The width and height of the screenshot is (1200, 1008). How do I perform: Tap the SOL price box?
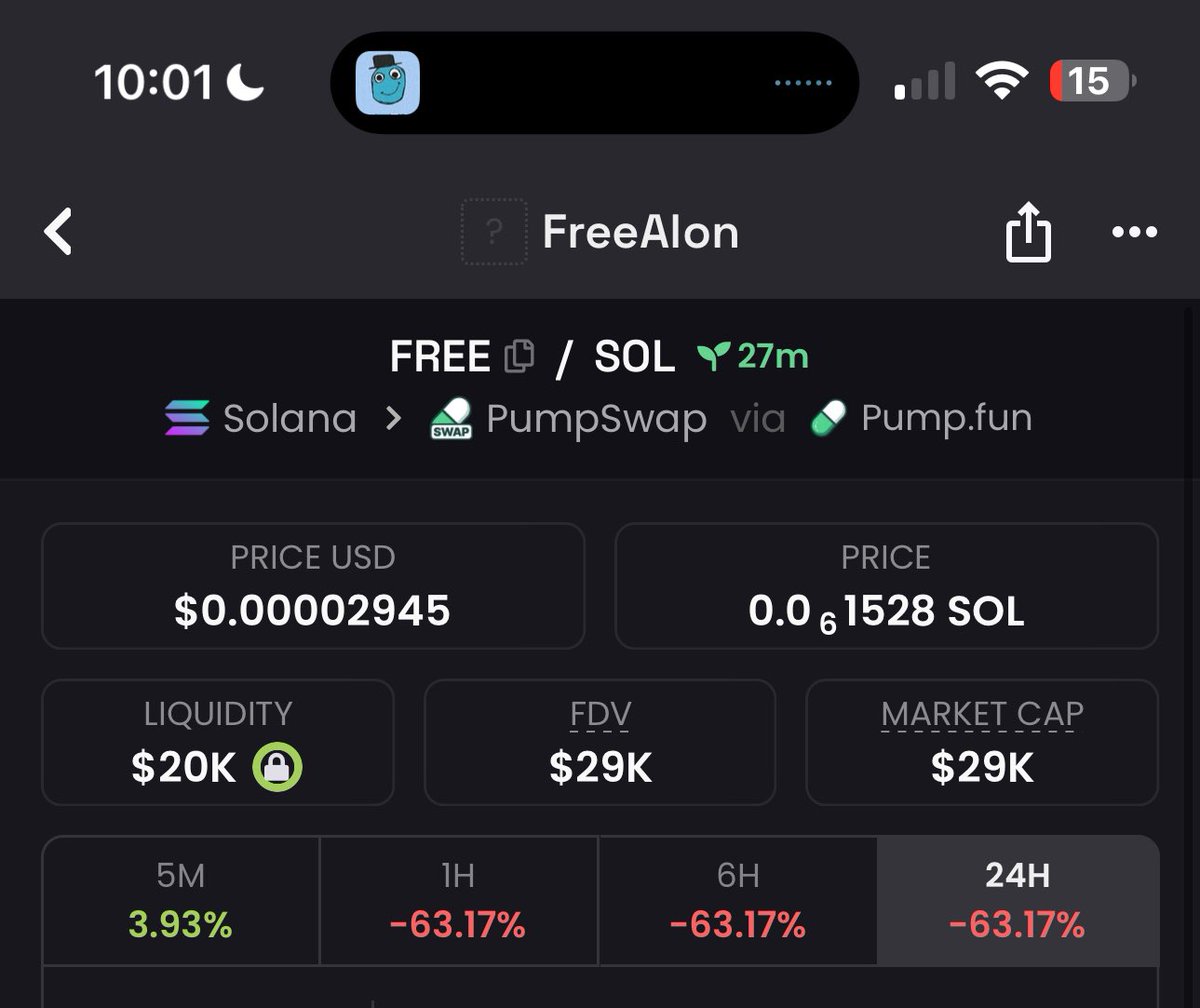pyautogui.click(x=886, y=586)
